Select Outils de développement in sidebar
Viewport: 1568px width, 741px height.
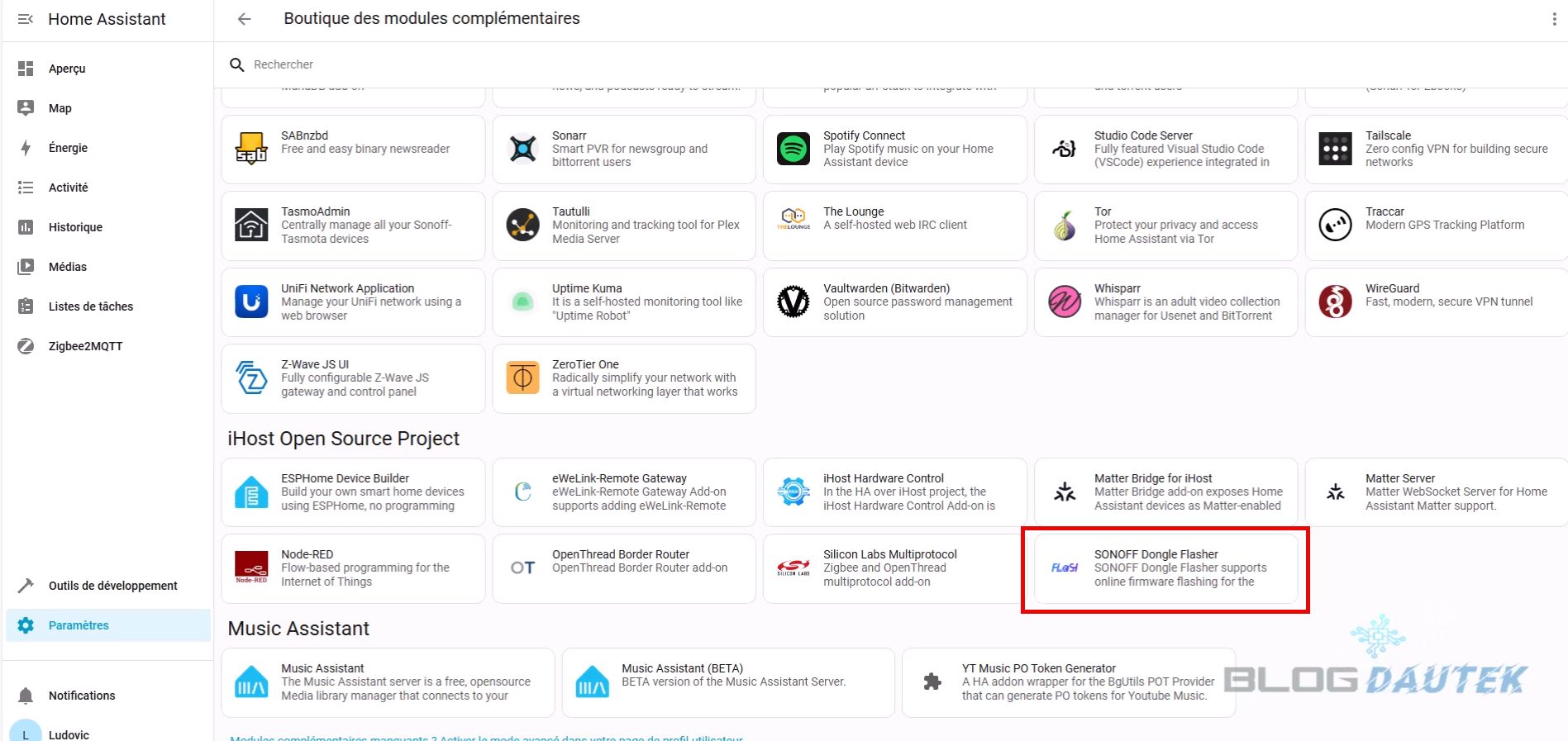pyautogui.click(x=112, y=586)
